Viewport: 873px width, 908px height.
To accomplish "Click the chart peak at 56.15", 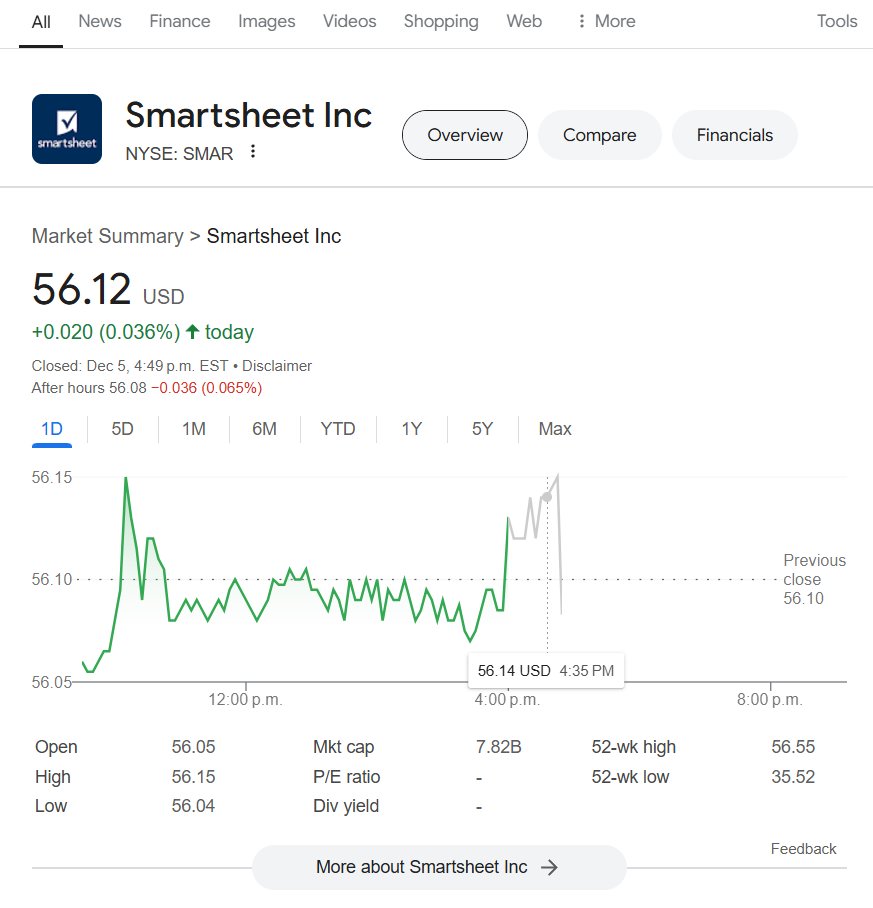I will coord(126,478).
